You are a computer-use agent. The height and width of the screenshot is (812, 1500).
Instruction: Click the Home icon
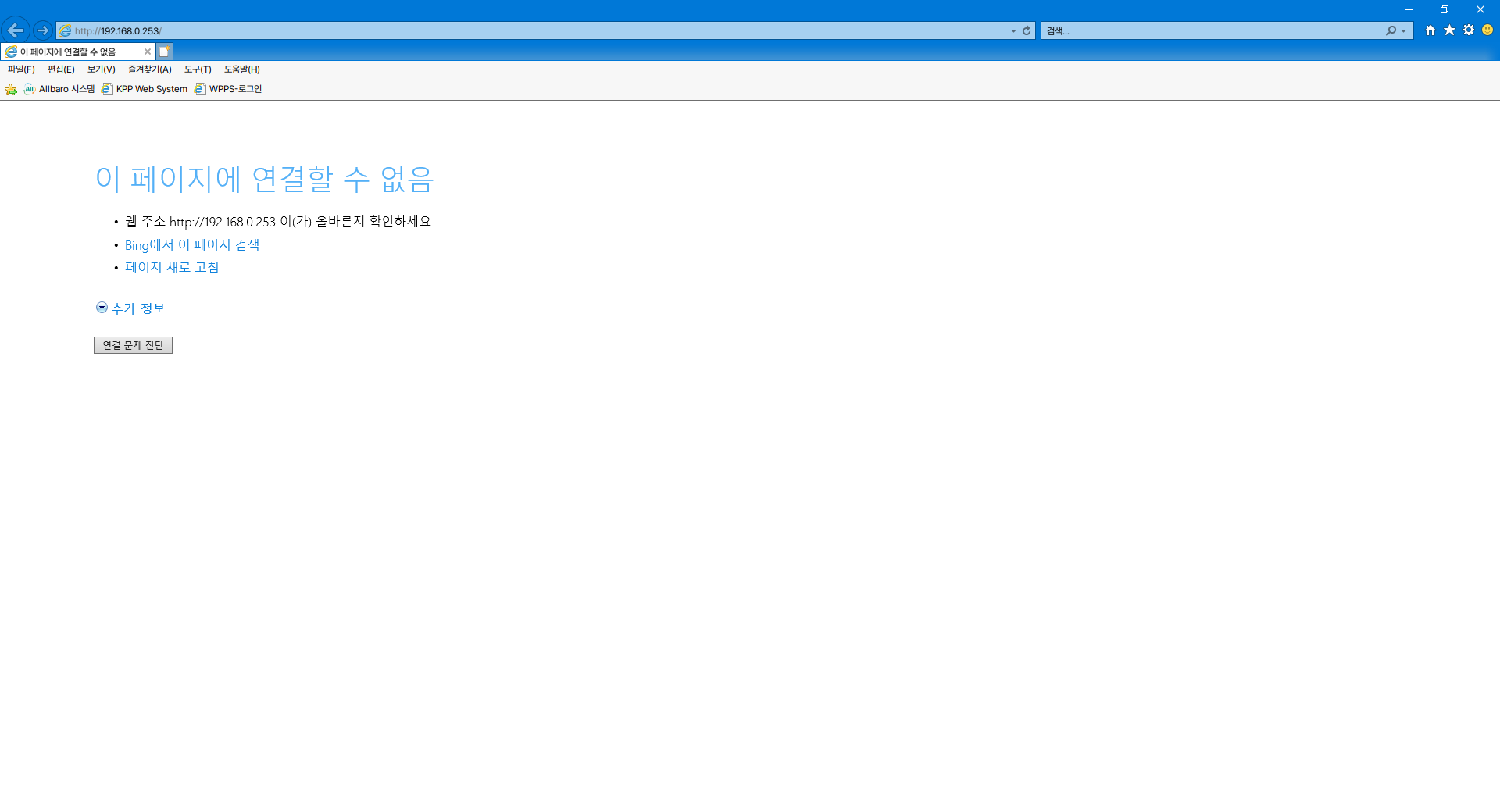pyautogui.click(x=1430, y=30)
